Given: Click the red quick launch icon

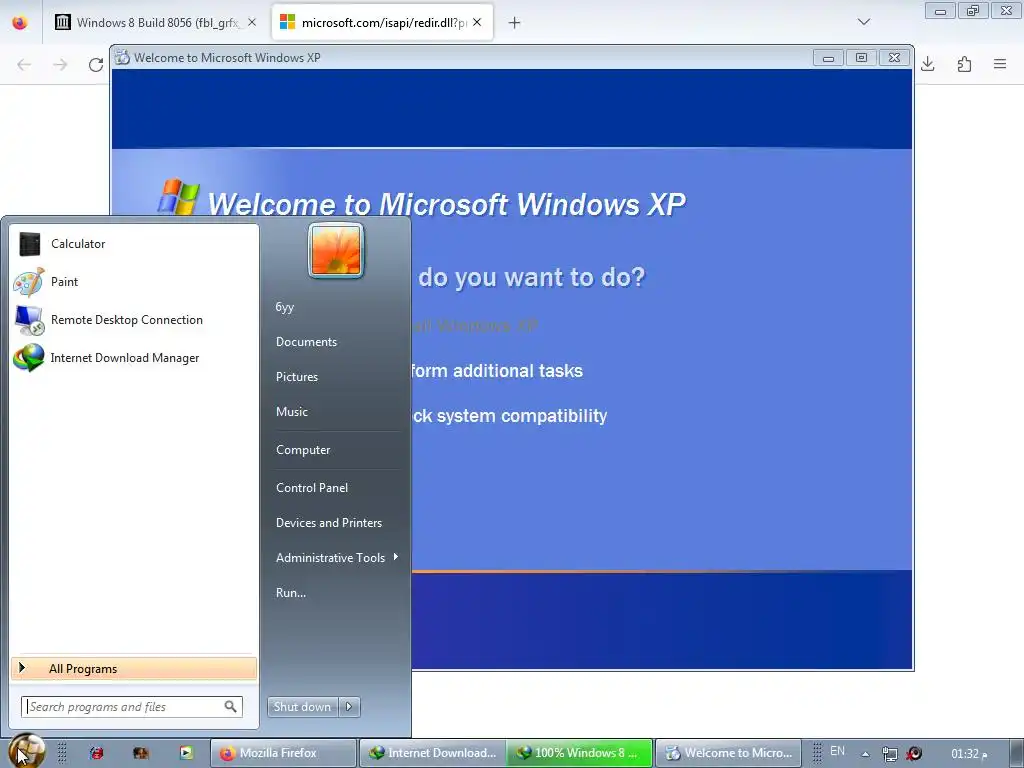Looking at the screenshot, I should (x=97, y=753).
